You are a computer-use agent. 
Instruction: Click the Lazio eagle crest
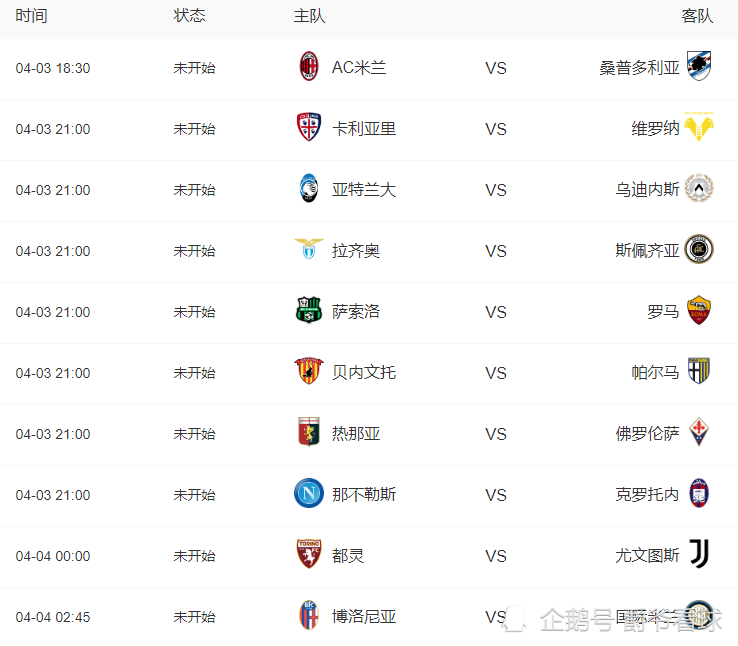coord(309,250)
